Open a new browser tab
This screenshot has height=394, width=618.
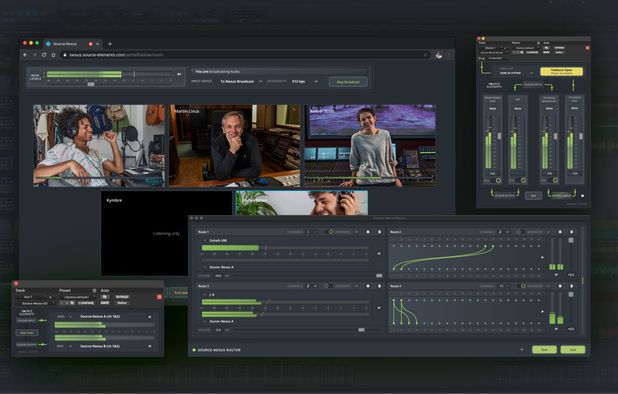(x=110, y=44)
